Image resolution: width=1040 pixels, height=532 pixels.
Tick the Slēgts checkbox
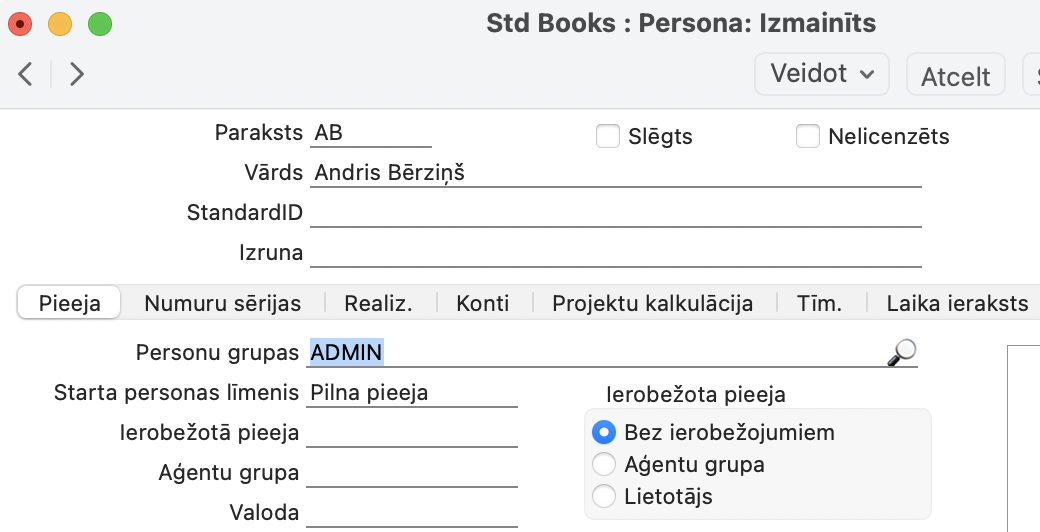608,136
